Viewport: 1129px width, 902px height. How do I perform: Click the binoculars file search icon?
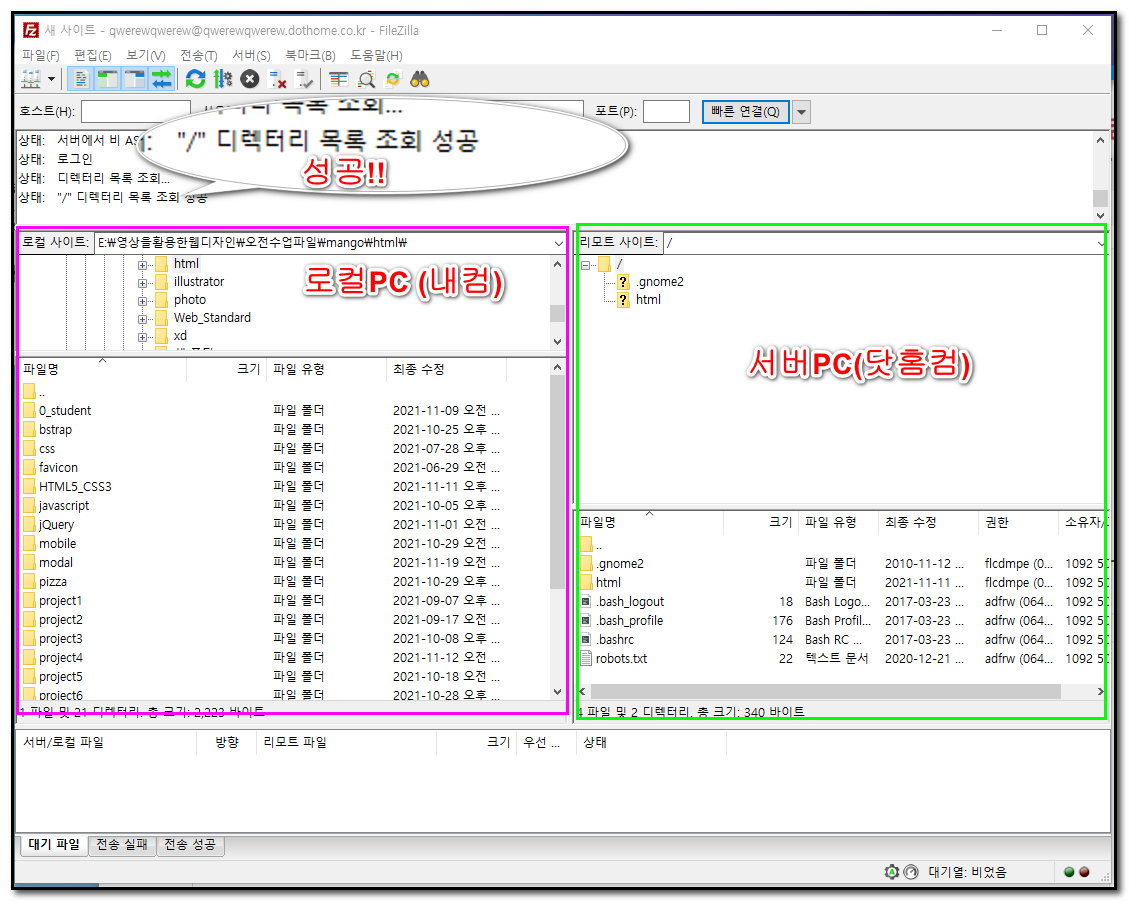(420, 79)
